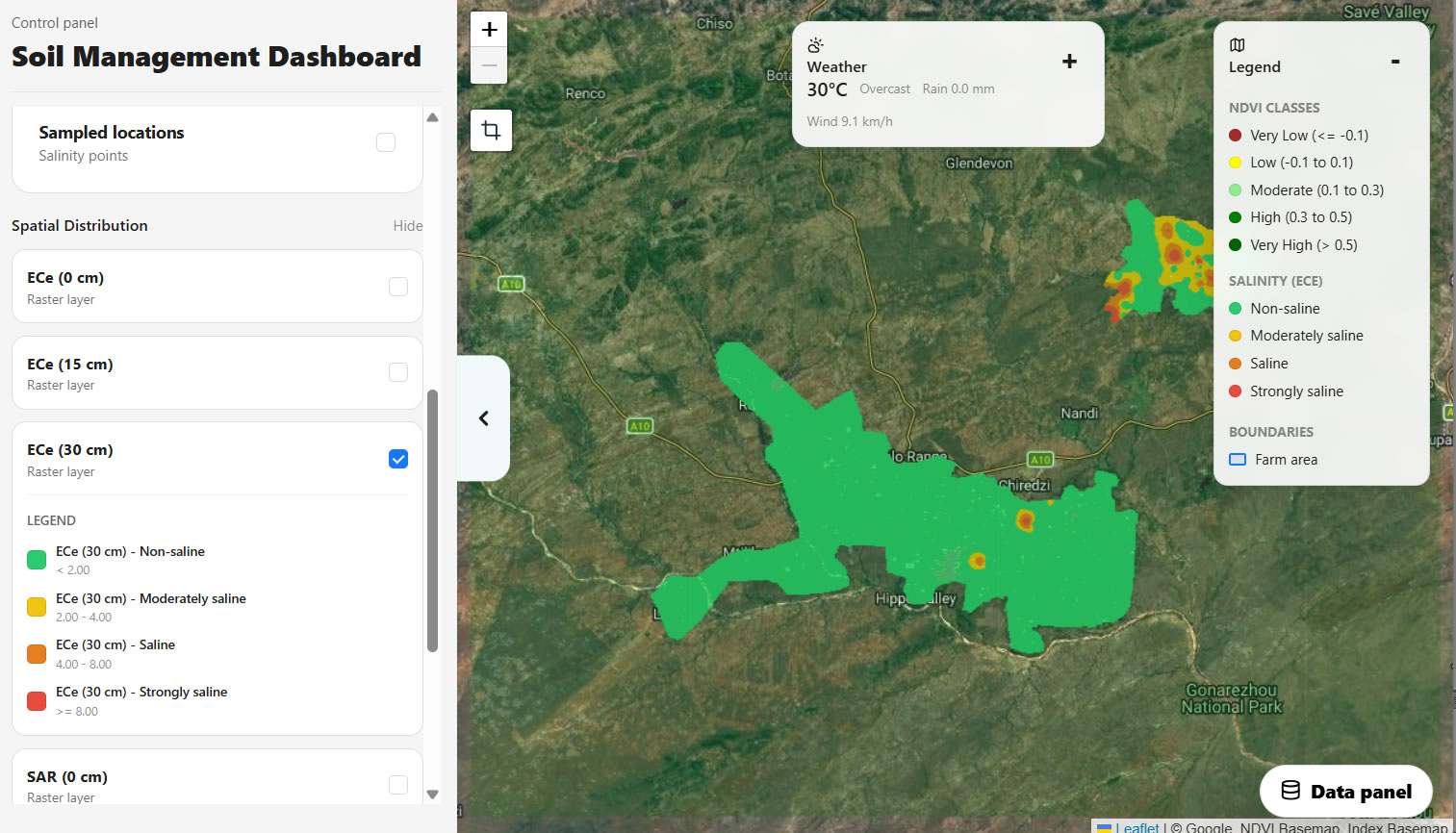1456x833 pixels.
Task: Expand the Weather card with plus
Action: click(x=1069, y=62)
